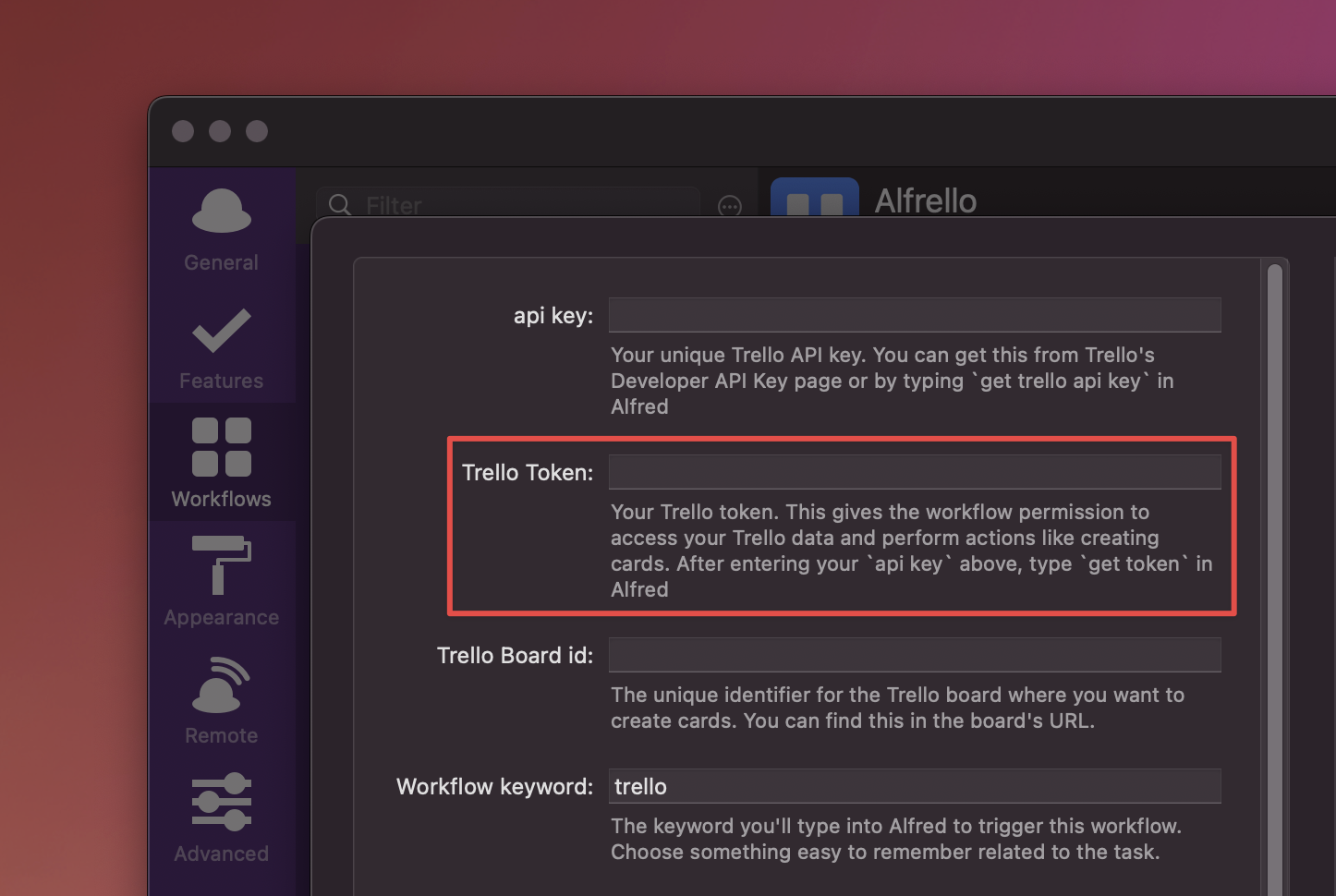This screenshot has height=896, width=1336.
Task: Click into the Trello Token field
Action: 915,472
